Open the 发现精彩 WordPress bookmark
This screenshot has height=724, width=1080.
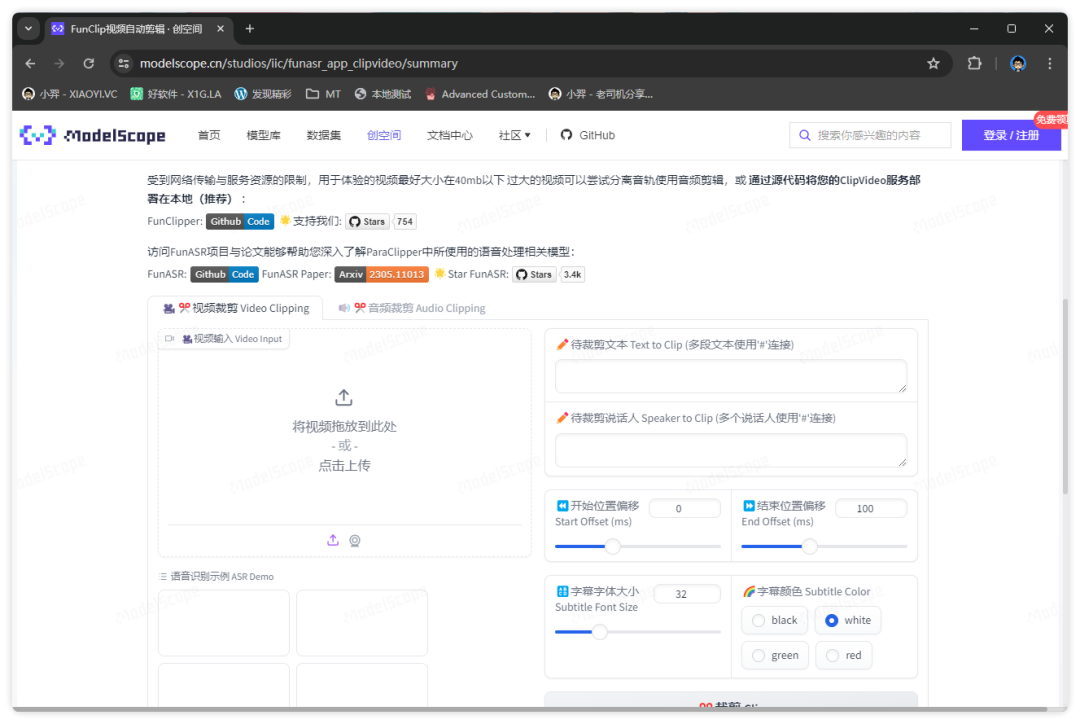[x=263, y=94]
